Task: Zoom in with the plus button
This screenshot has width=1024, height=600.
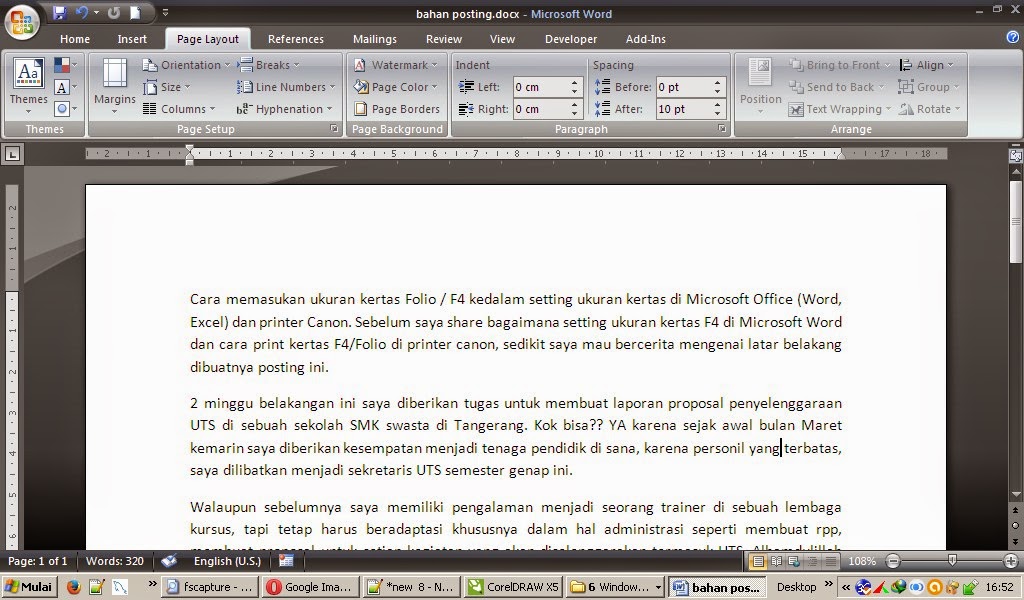Action: pos(1011,561)
